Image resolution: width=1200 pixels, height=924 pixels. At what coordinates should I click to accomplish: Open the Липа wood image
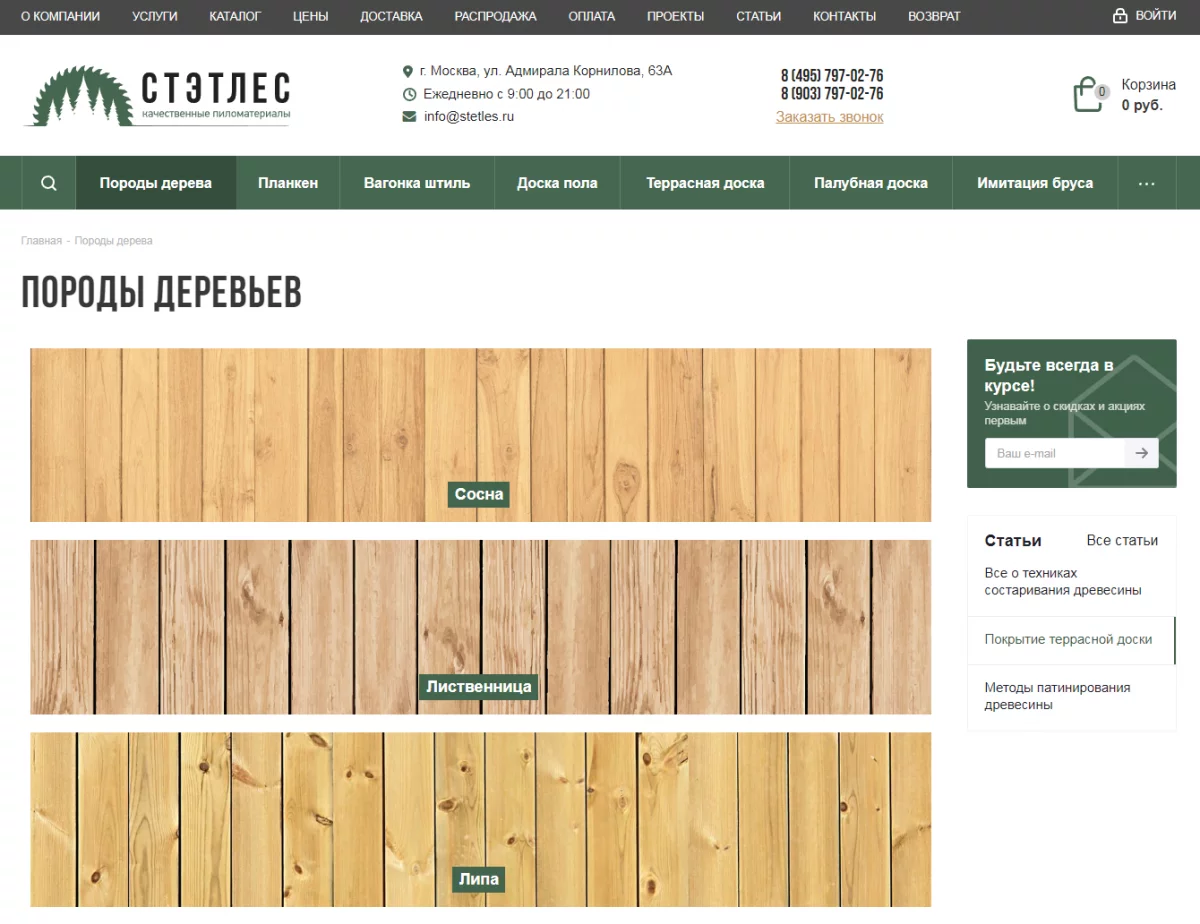(480, 819)
